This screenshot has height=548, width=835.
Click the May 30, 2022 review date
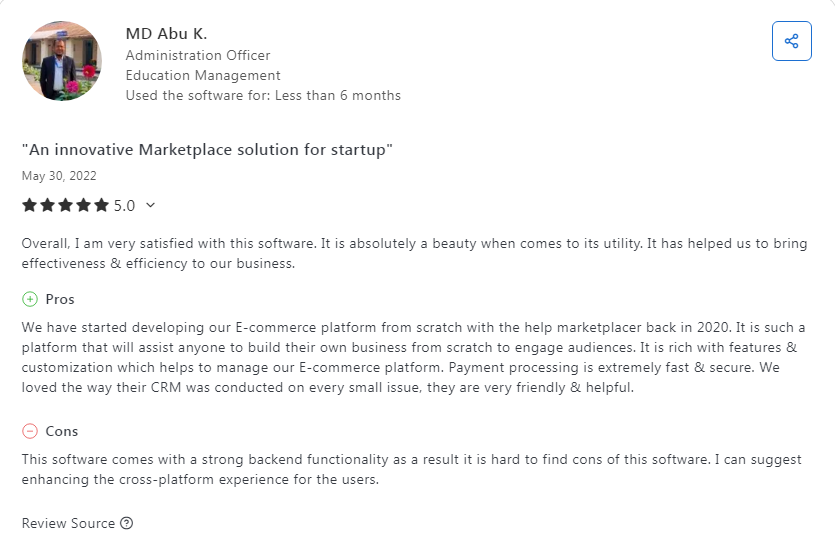[x=59, y=176]
